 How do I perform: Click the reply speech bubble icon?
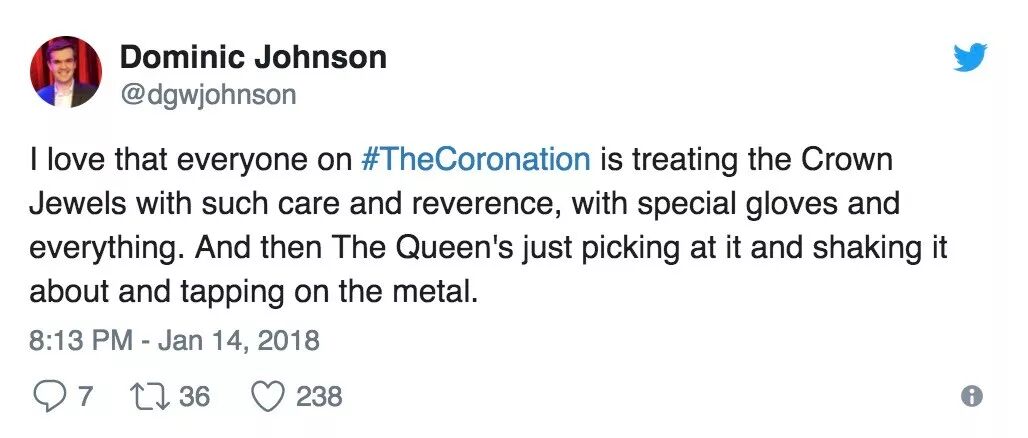pyautogui.click(x=49, y=397)
